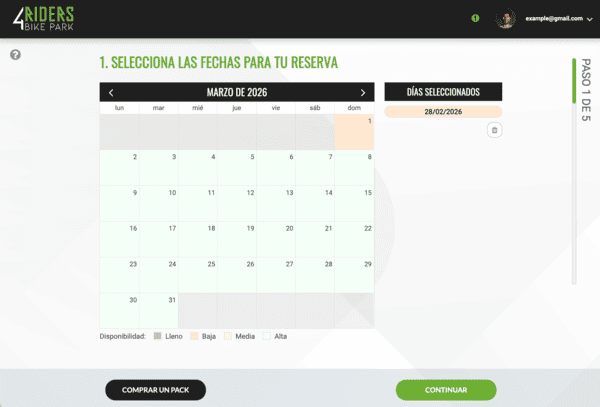Image resolution: width=600 pixels, height=407 pixels.
Task: Click the Lleno availability legend swatch
Action: (x=157, y=336)
